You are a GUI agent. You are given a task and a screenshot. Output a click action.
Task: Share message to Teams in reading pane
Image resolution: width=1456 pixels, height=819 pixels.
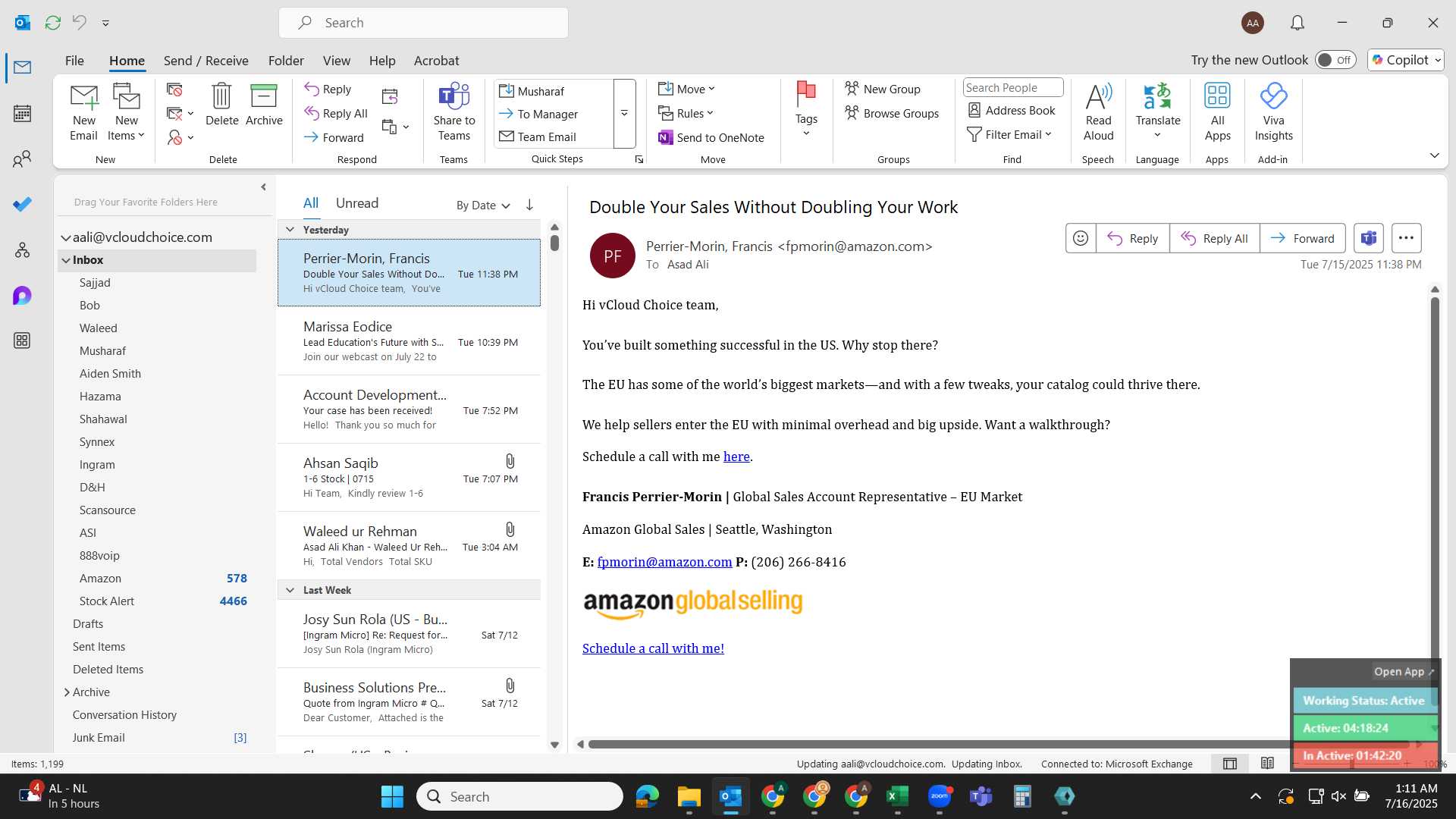1369,238
